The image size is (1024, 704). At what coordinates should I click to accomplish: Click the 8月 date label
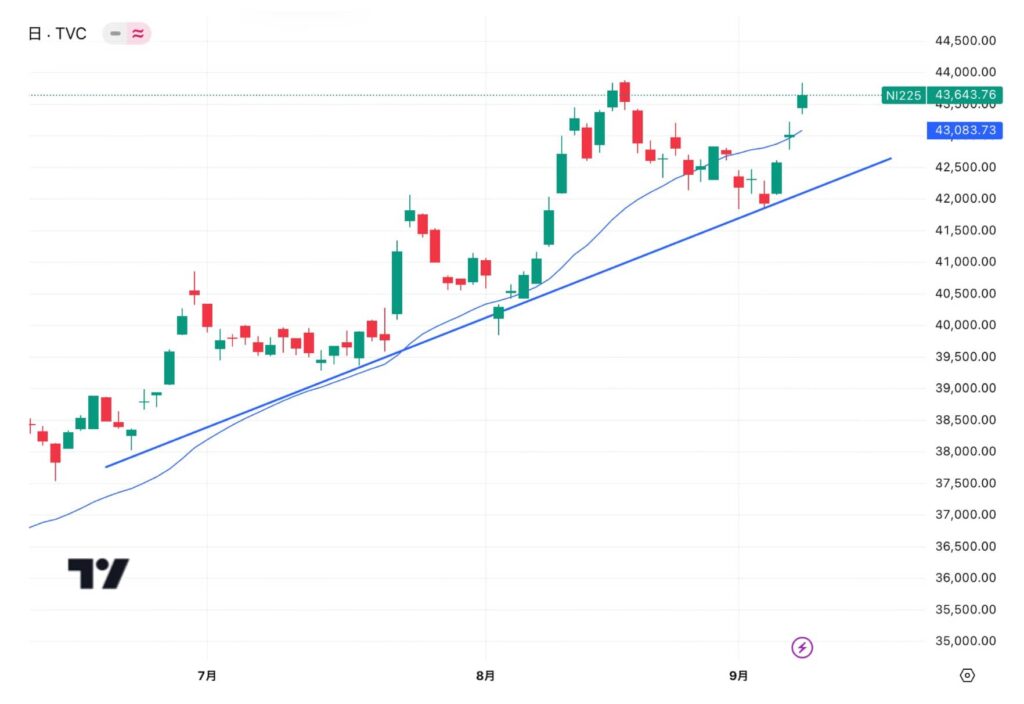pyautogui.click(x=485, y=676)
